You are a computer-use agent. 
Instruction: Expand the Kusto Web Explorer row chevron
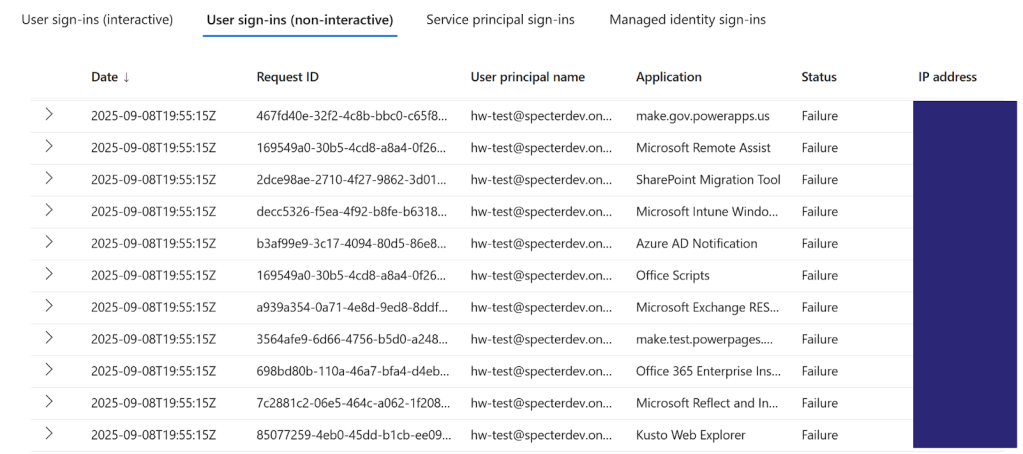49,434
